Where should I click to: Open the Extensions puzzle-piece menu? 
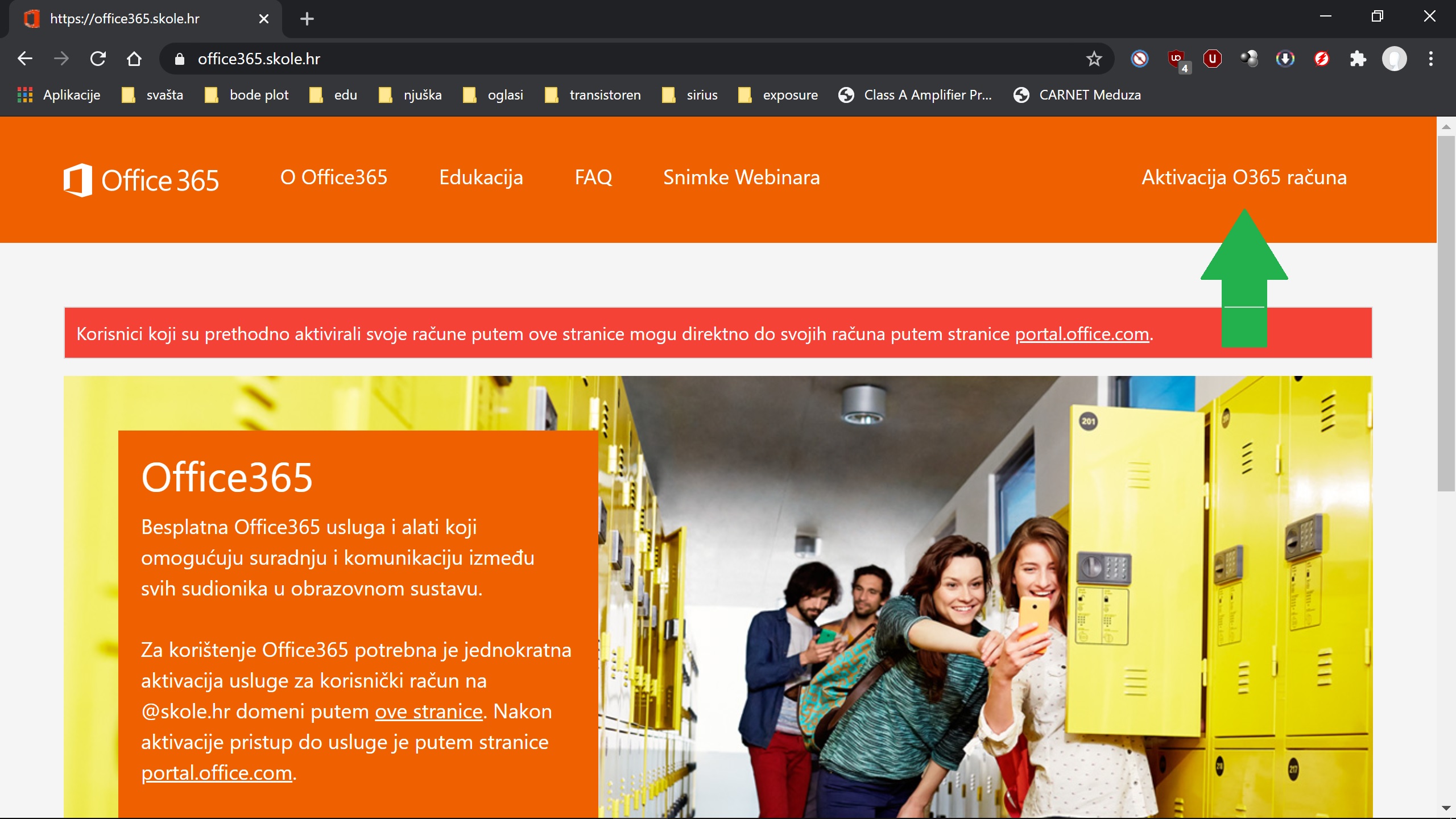[1358, 59]
